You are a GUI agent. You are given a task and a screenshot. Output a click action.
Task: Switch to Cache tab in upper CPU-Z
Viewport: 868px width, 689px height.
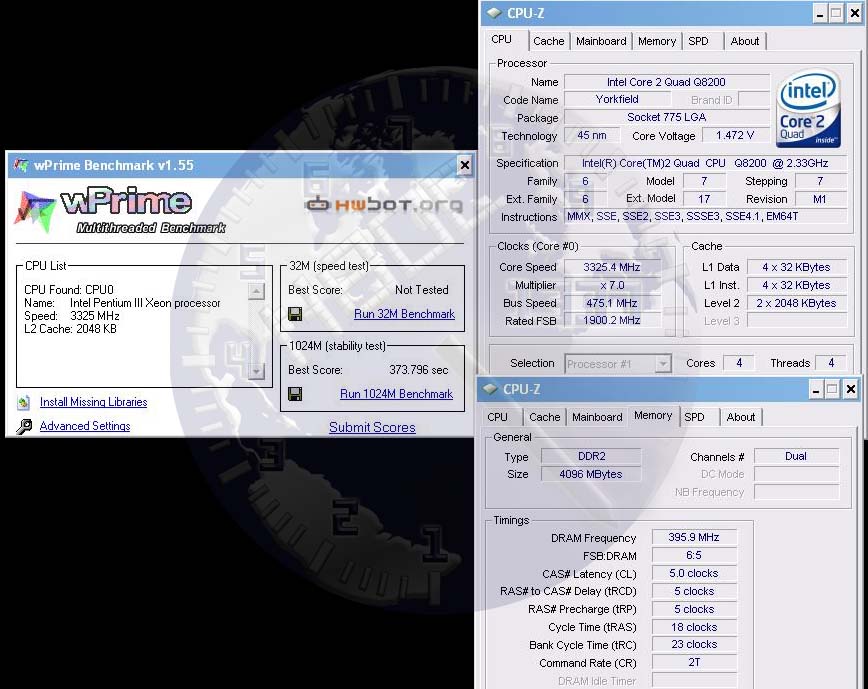(x=549, y=41)
